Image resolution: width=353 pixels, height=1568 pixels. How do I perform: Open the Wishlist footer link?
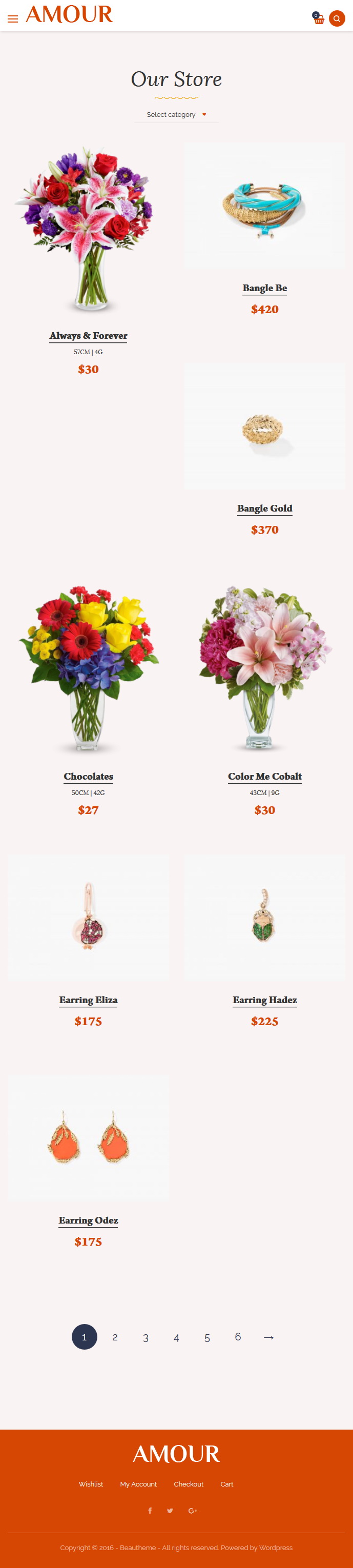tap(91, 1483)
